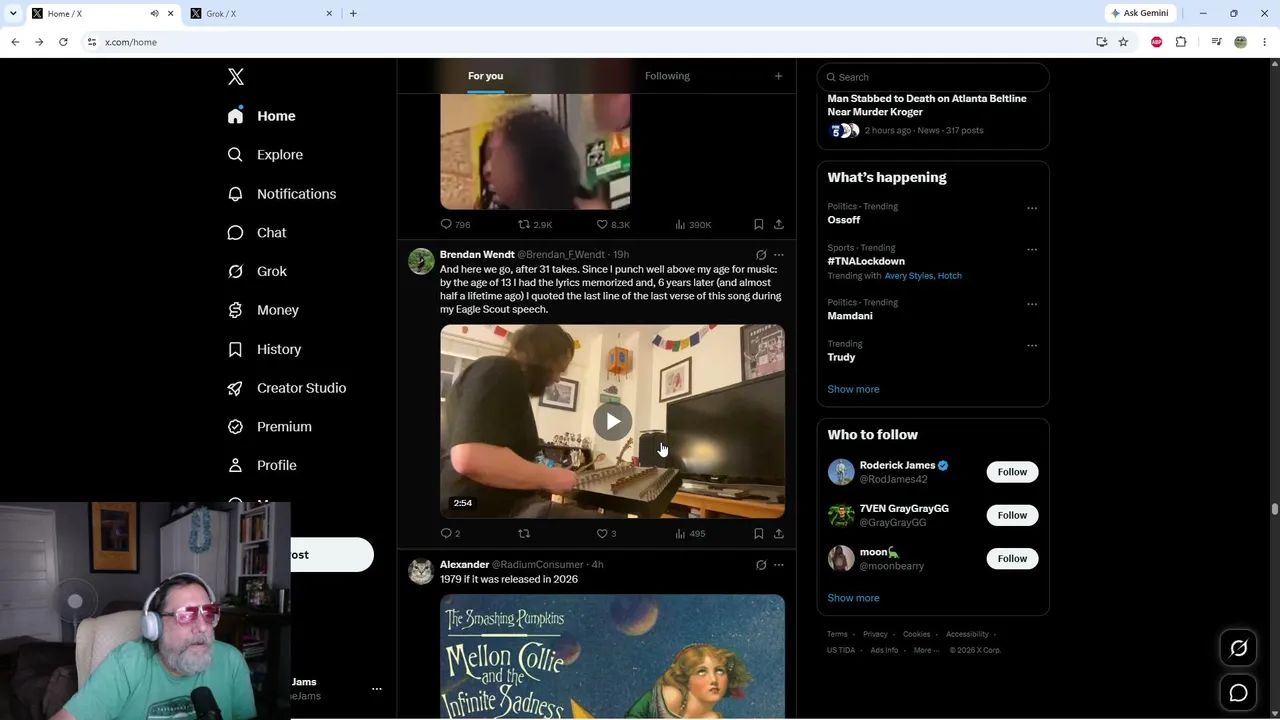Share Brendan Wendt's post
Viewport: 1280px width, 720px height.
[x=779, y=534]
